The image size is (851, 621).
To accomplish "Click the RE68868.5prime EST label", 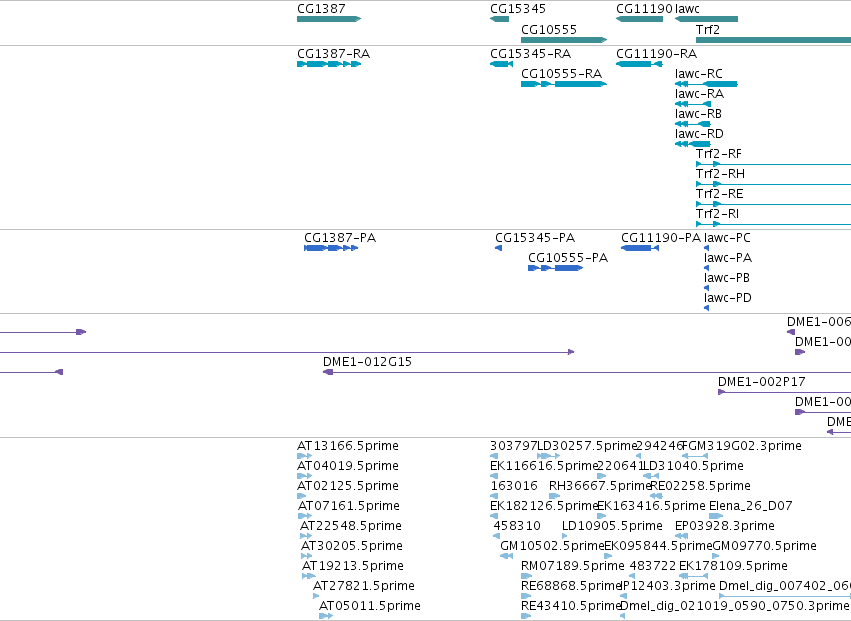I will click(571, 586).
